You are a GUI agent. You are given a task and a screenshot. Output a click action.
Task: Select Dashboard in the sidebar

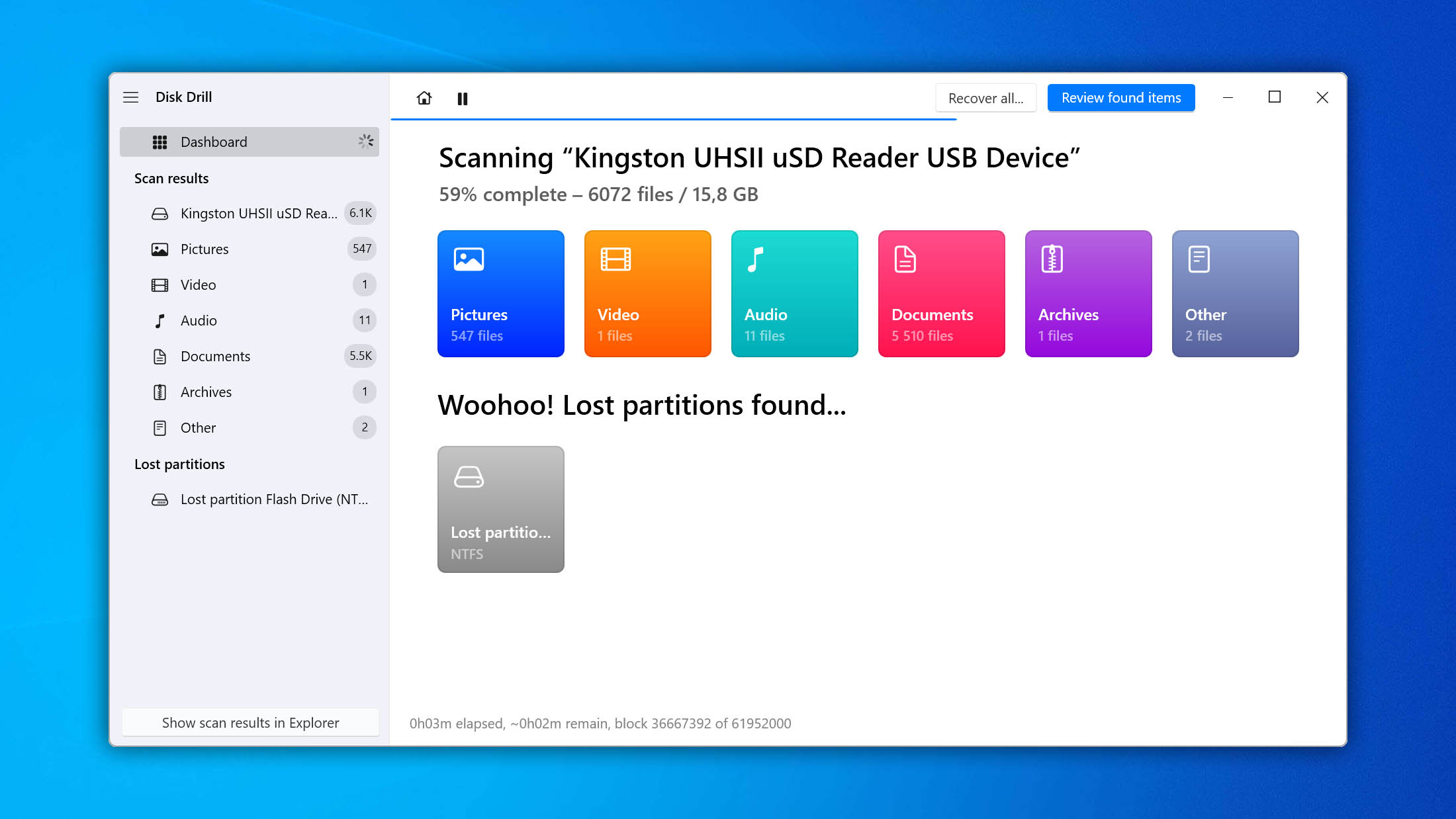[x=250, y=142]
